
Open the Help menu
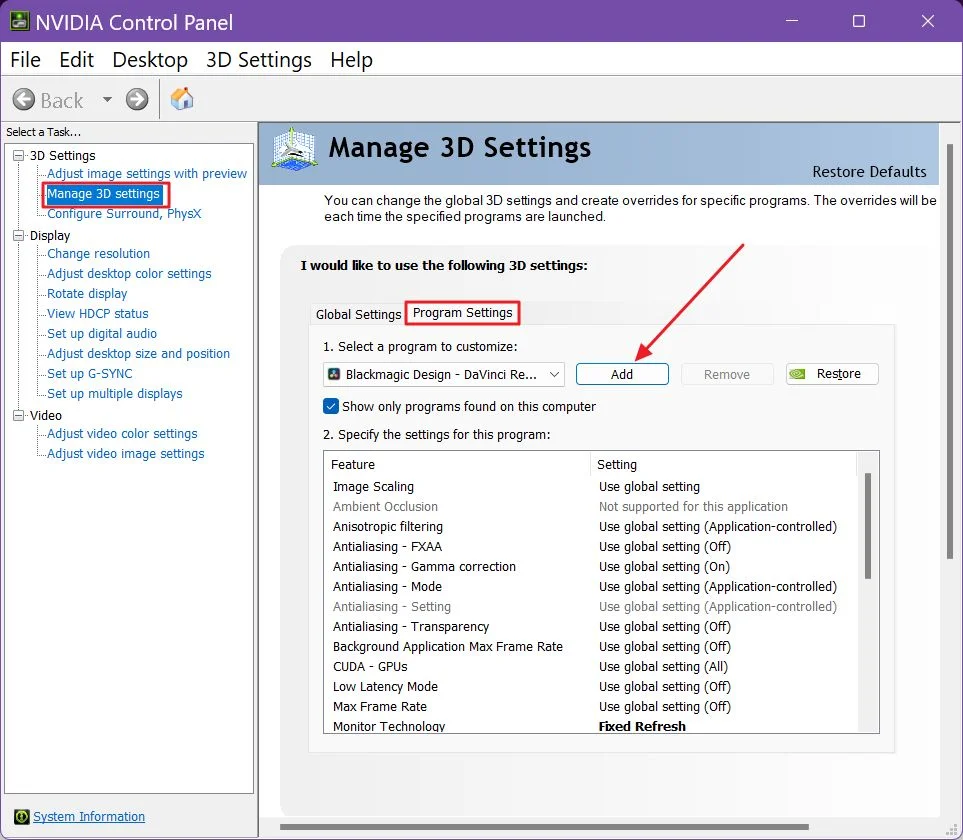[351, 60]
